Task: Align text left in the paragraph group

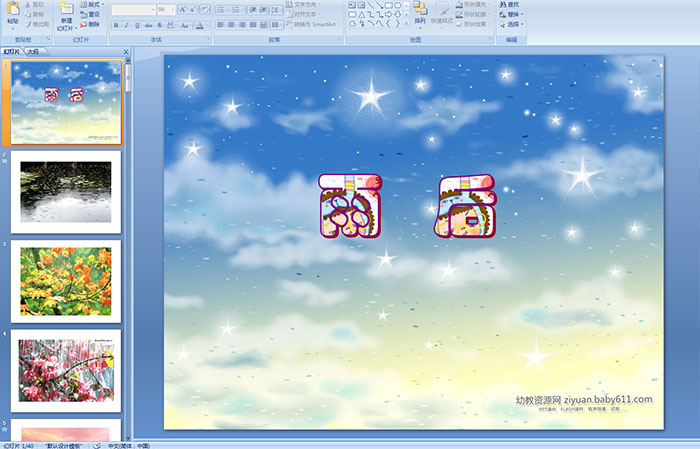Action: coord(221,25)
